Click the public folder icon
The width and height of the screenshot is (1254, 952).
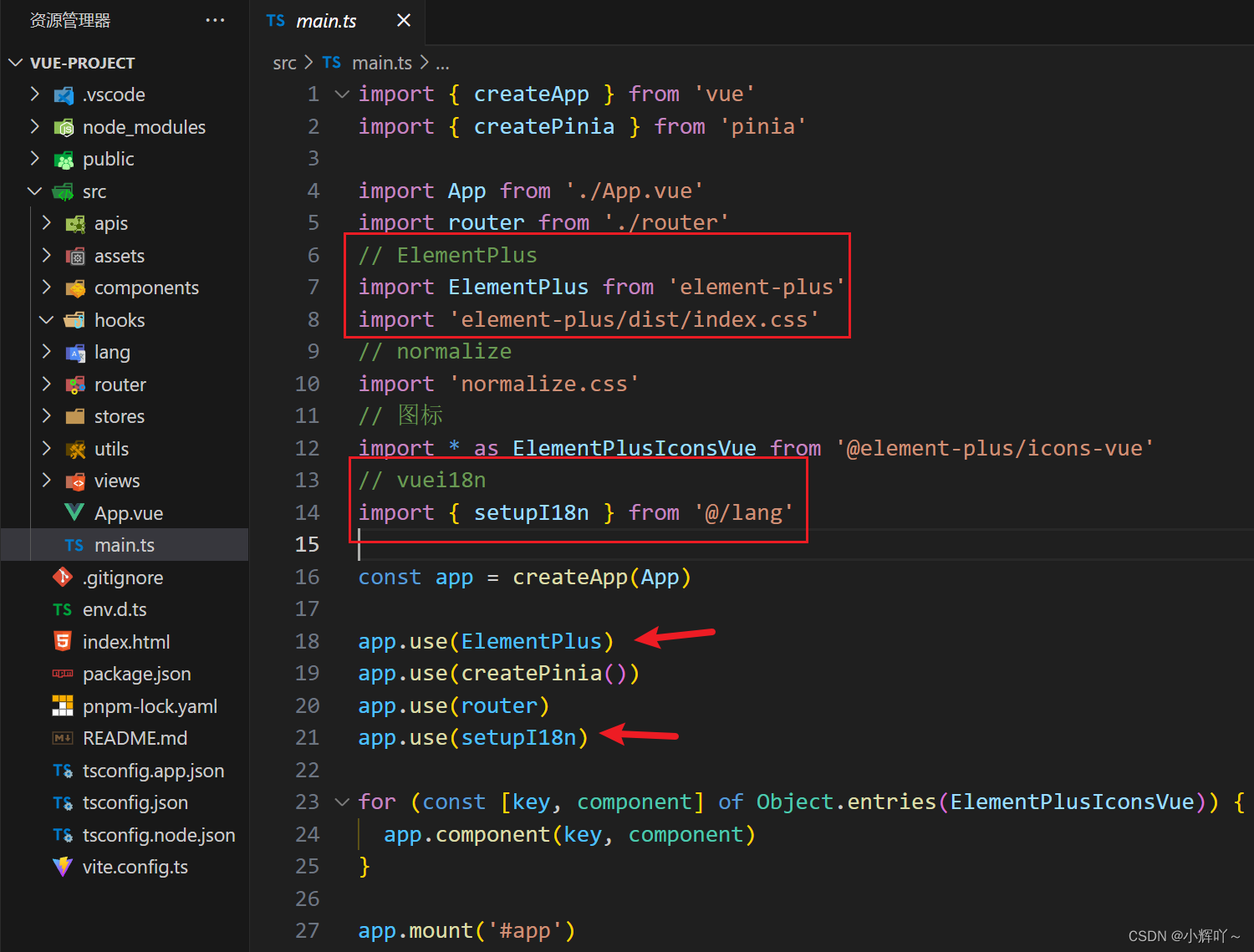(64, 160)
